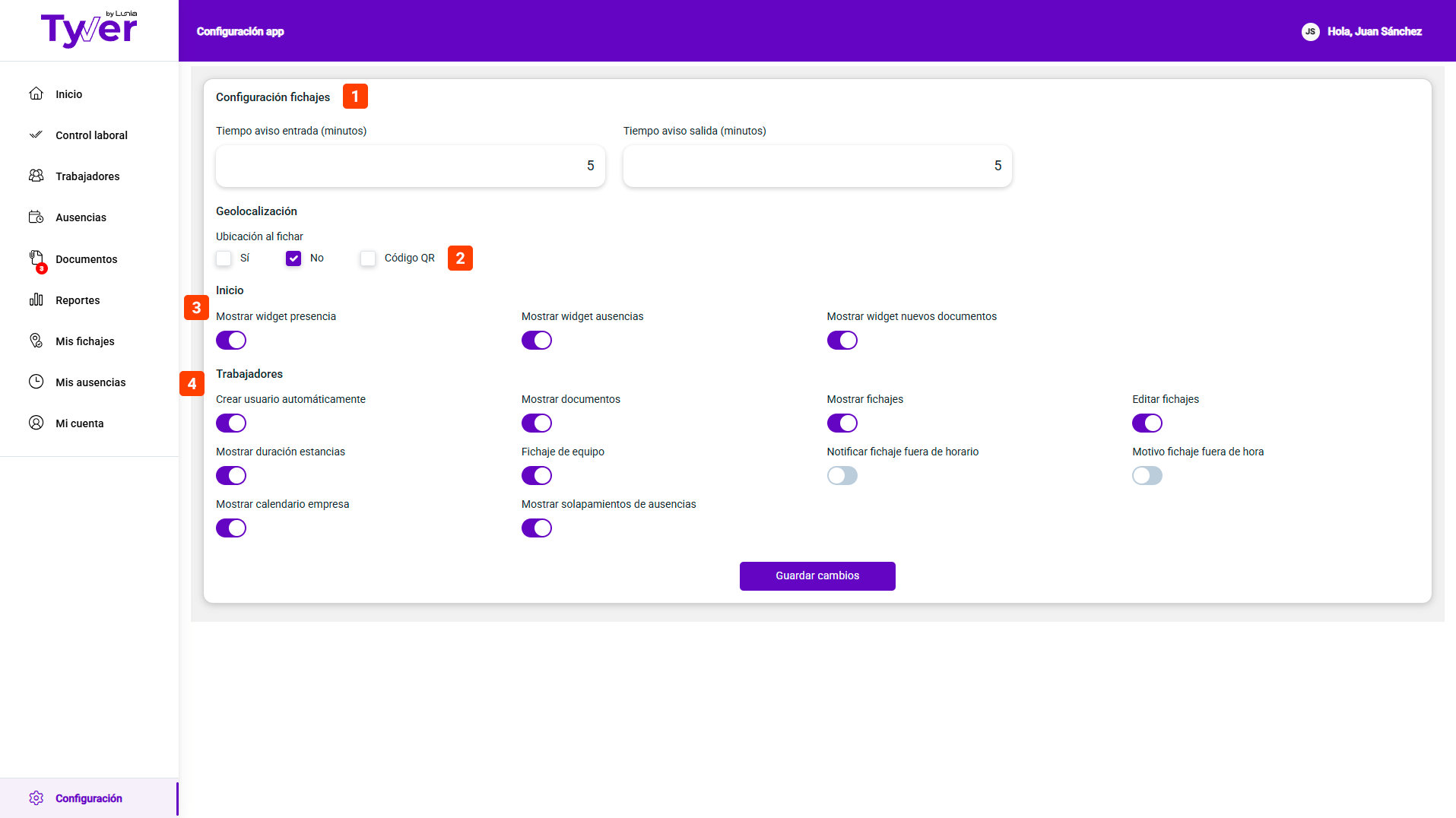The width and height of the screenshot is (1456, 818).
Task: Check the Sí location checkbox
Action: pos(224,258)
